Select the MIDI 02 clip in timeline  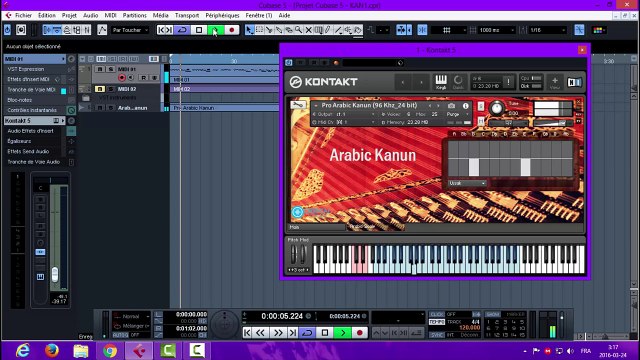224,89
